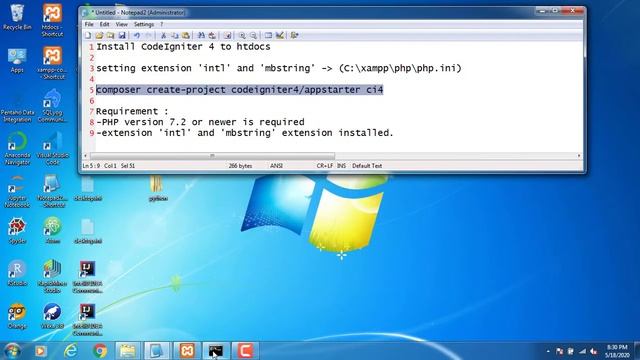Click the ANSI encoding in status bar
640x360 pixels.
click(276, 166)
